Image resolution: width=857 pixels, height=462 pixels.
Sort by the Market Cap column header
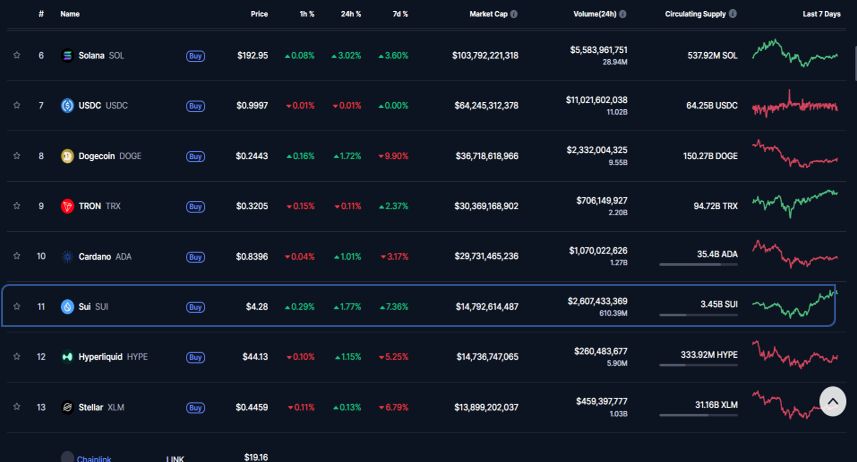click(489, 14)
